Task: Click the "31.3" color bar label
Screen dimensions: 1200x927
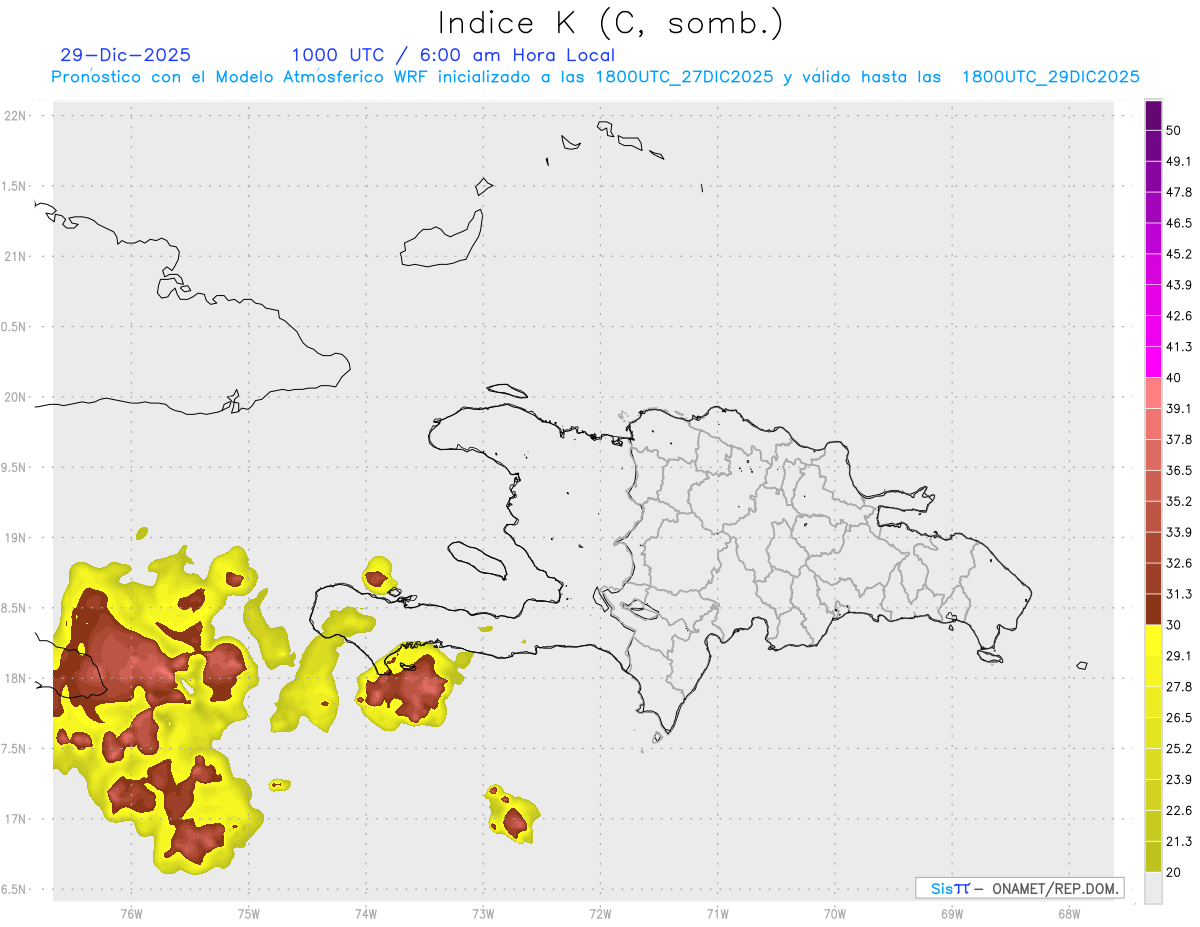Action: 1179,594
